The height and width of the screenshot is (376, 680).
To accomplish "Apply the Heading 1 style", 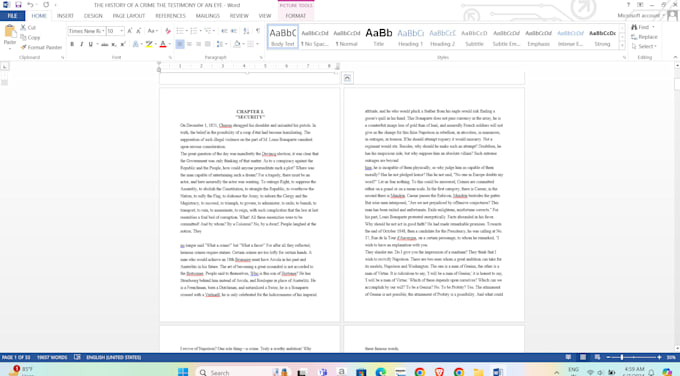I will coord(410,37).
